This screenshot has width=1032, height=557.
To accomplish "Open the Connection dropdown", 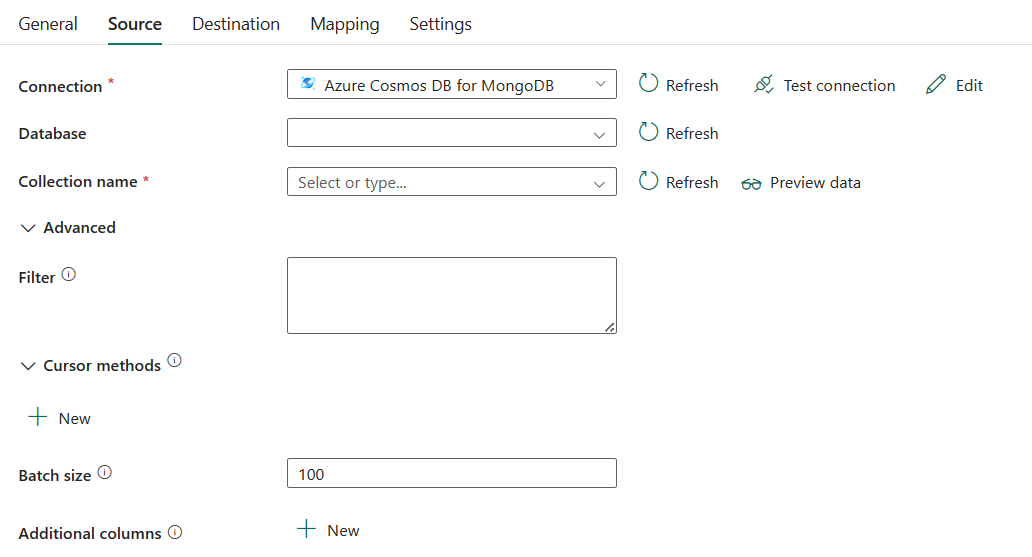I will click(x=452, y=84).
